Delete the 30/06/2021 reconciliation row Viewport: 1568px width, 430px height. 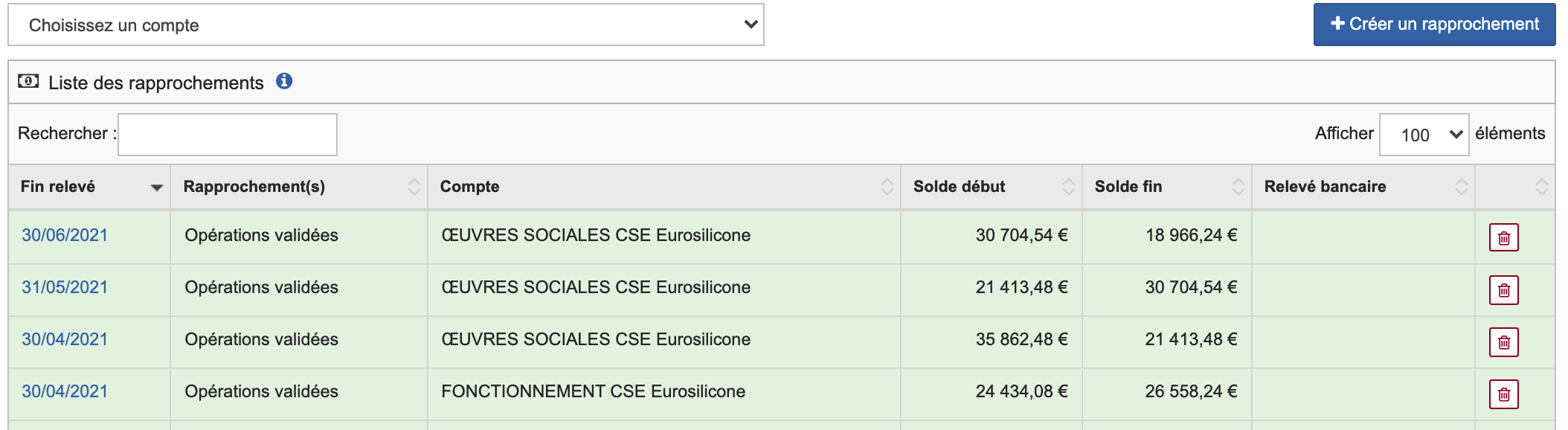click(x=1503, y=238)
